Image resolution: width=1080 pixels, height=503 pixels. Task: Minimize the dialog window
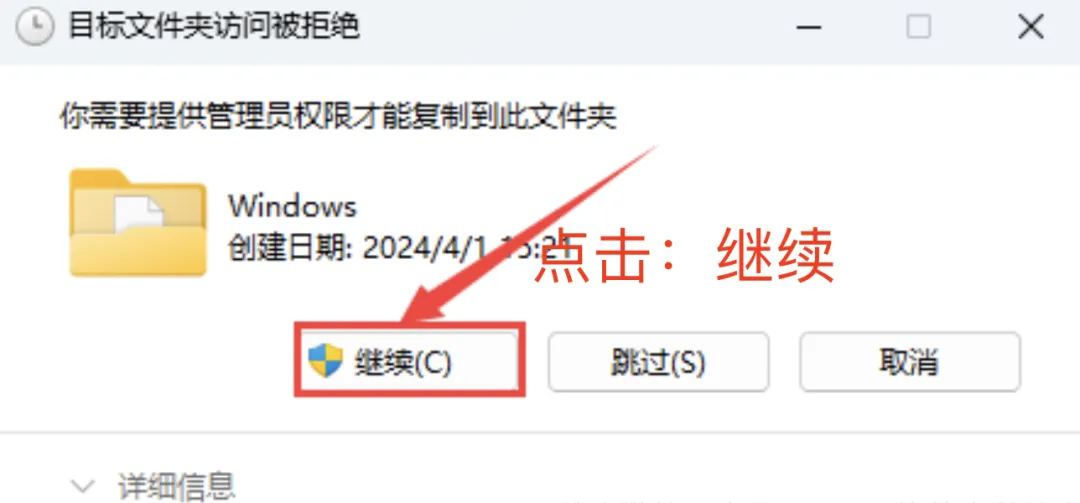[x=811, y=28]
